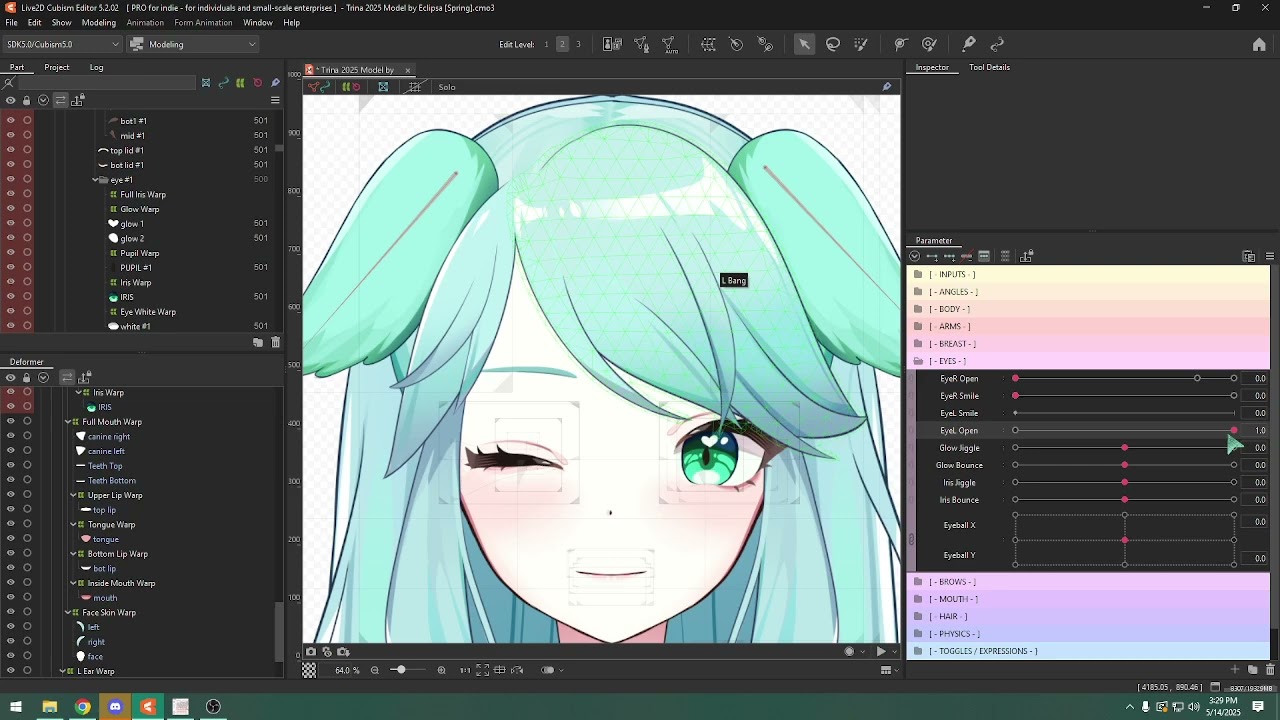
Task: Click zoom out magnifier icon
Action: click(375, 670)
